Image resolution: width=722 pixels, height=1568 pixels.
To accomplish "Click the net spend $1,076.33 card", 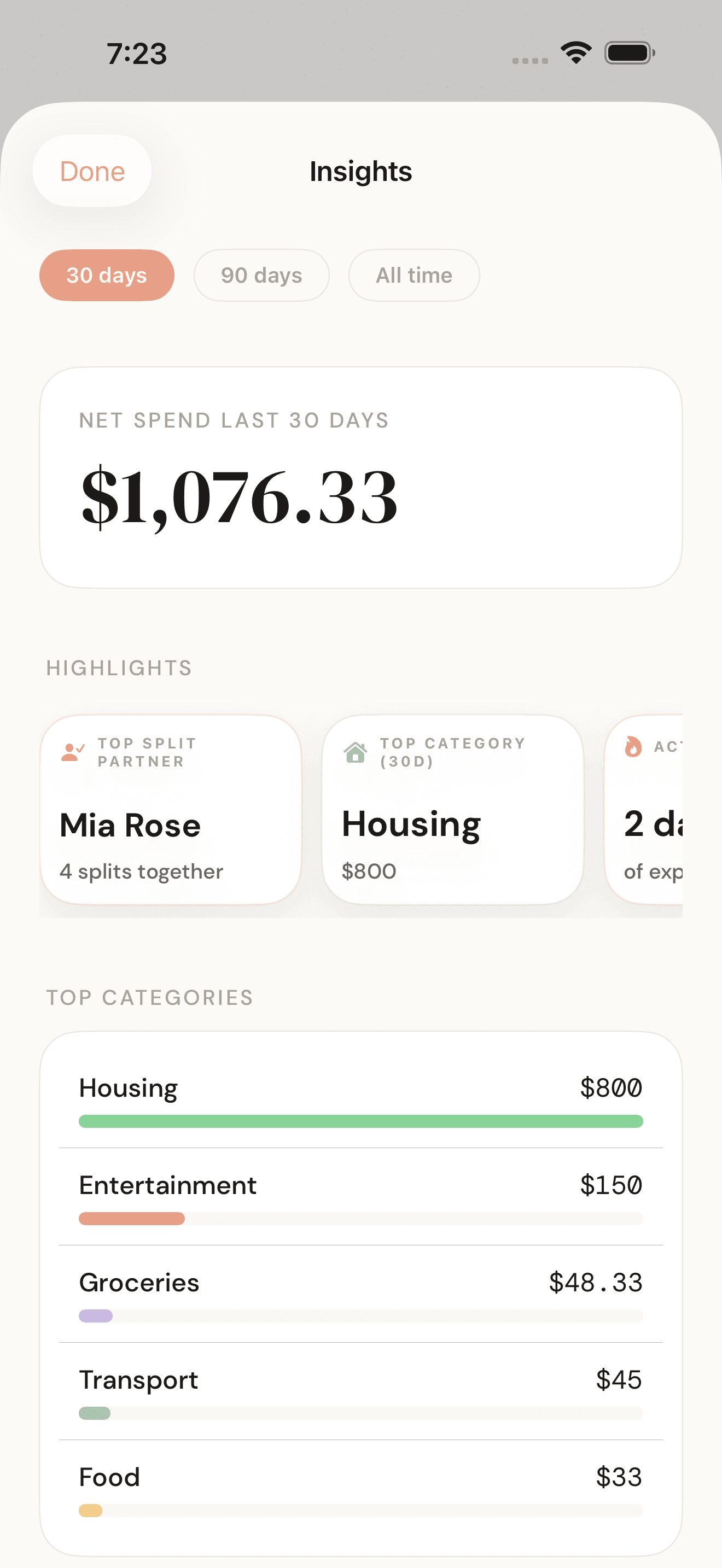I will pos(361,477).
